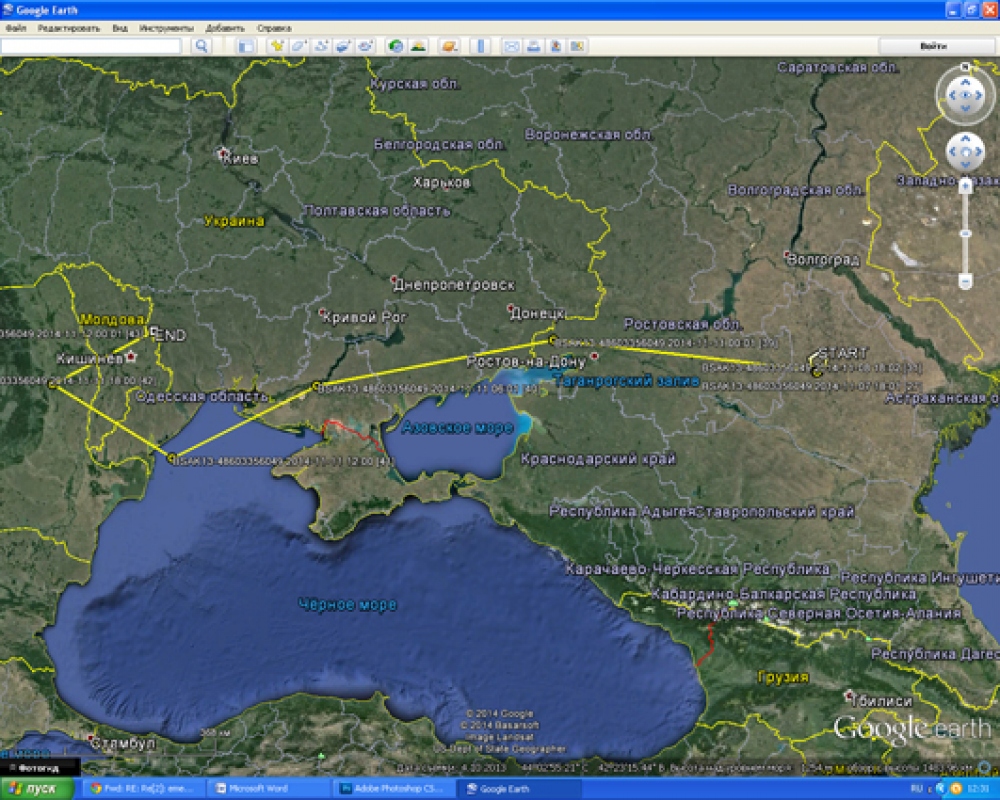Click the search magnifier button

click(x=201, y=46)
